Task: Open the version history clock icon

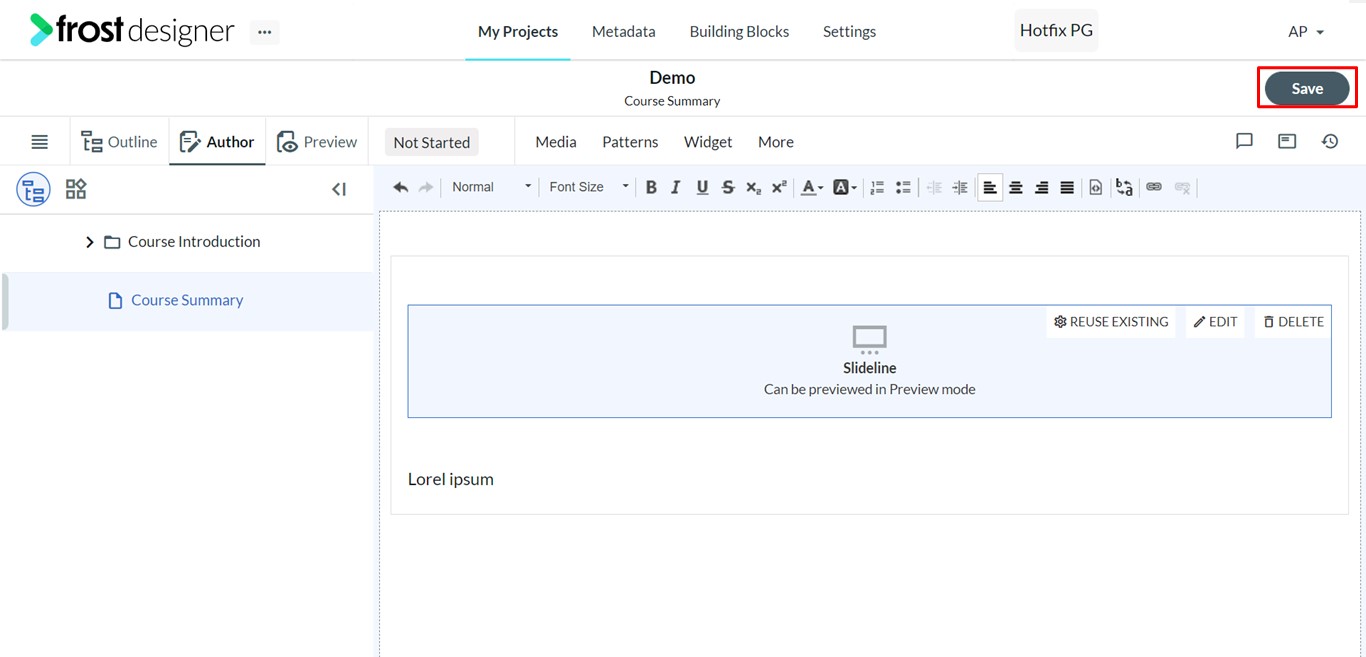Action: click(1330, 142)
